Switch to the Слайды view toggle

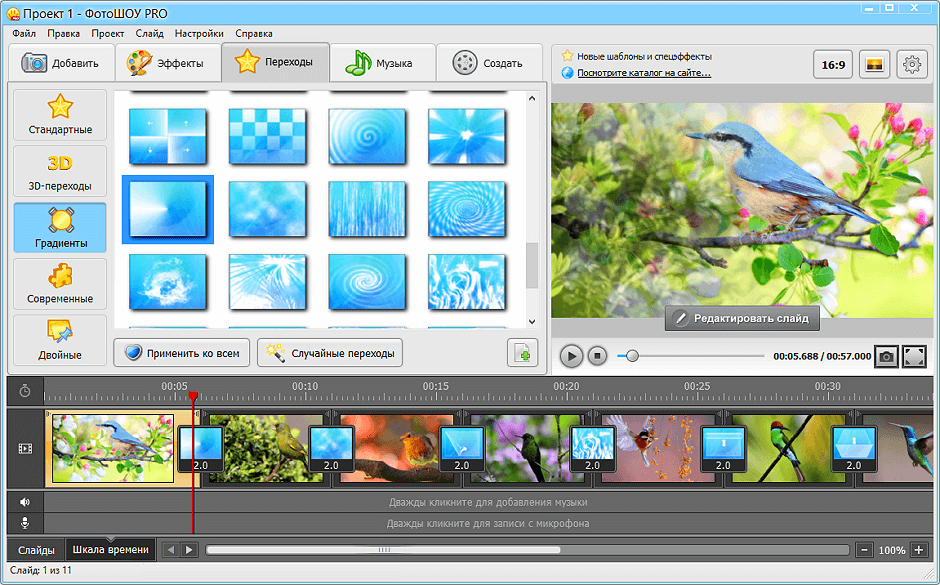tap(36, 549)
